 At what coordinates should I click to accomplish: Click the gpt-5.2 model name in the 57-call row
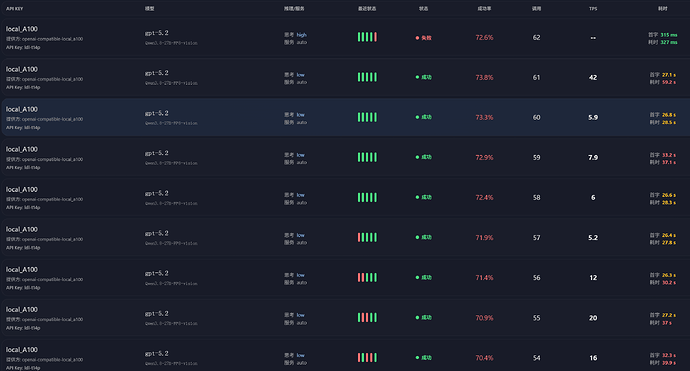coord(157,233)
